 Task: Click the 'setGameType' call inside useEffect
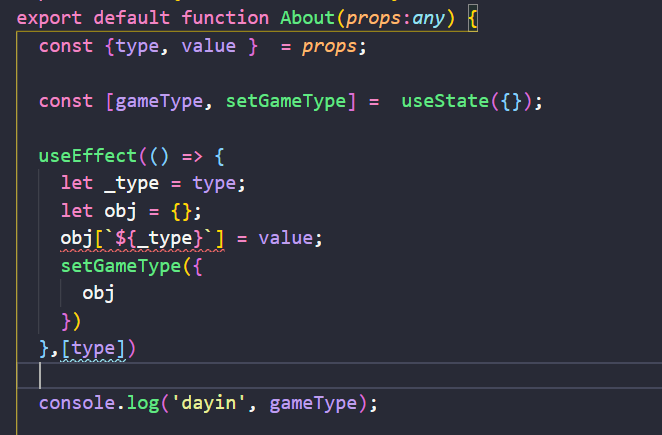tap(121, 266)
